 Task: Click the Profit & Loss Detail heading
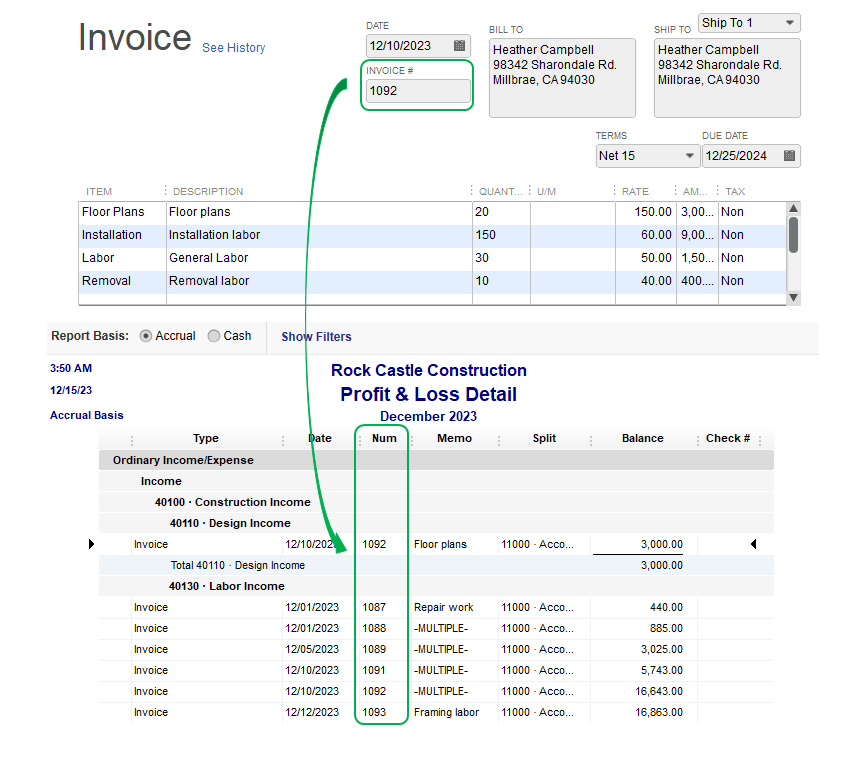(429, 394)
